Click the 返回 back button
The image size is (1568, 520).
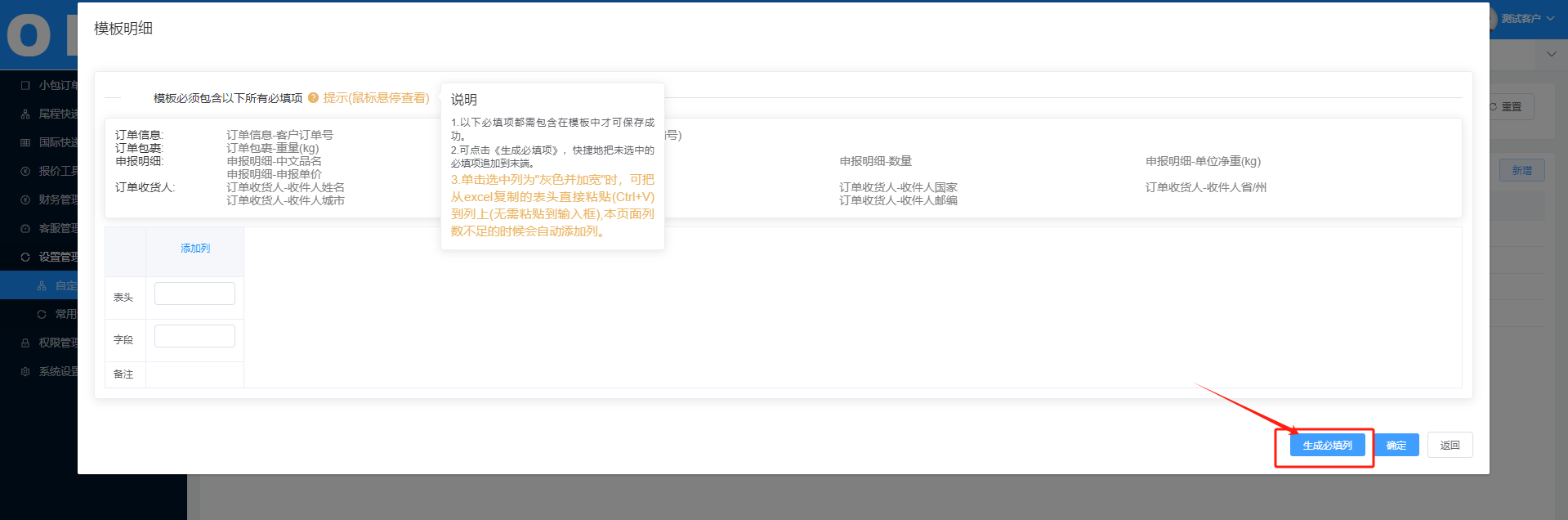click(1450, 445)
